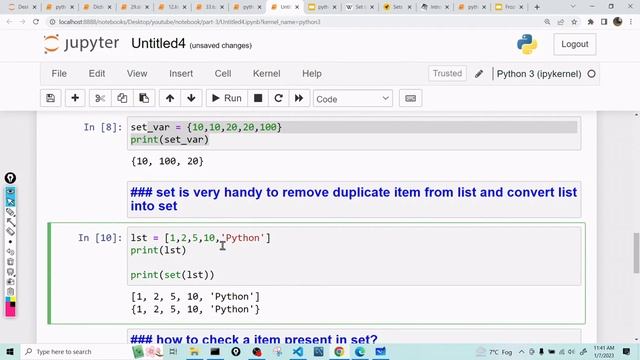Click the pencil edit icon beside Trusted
Screen dimensions: 640x360
tap(479, 74)
